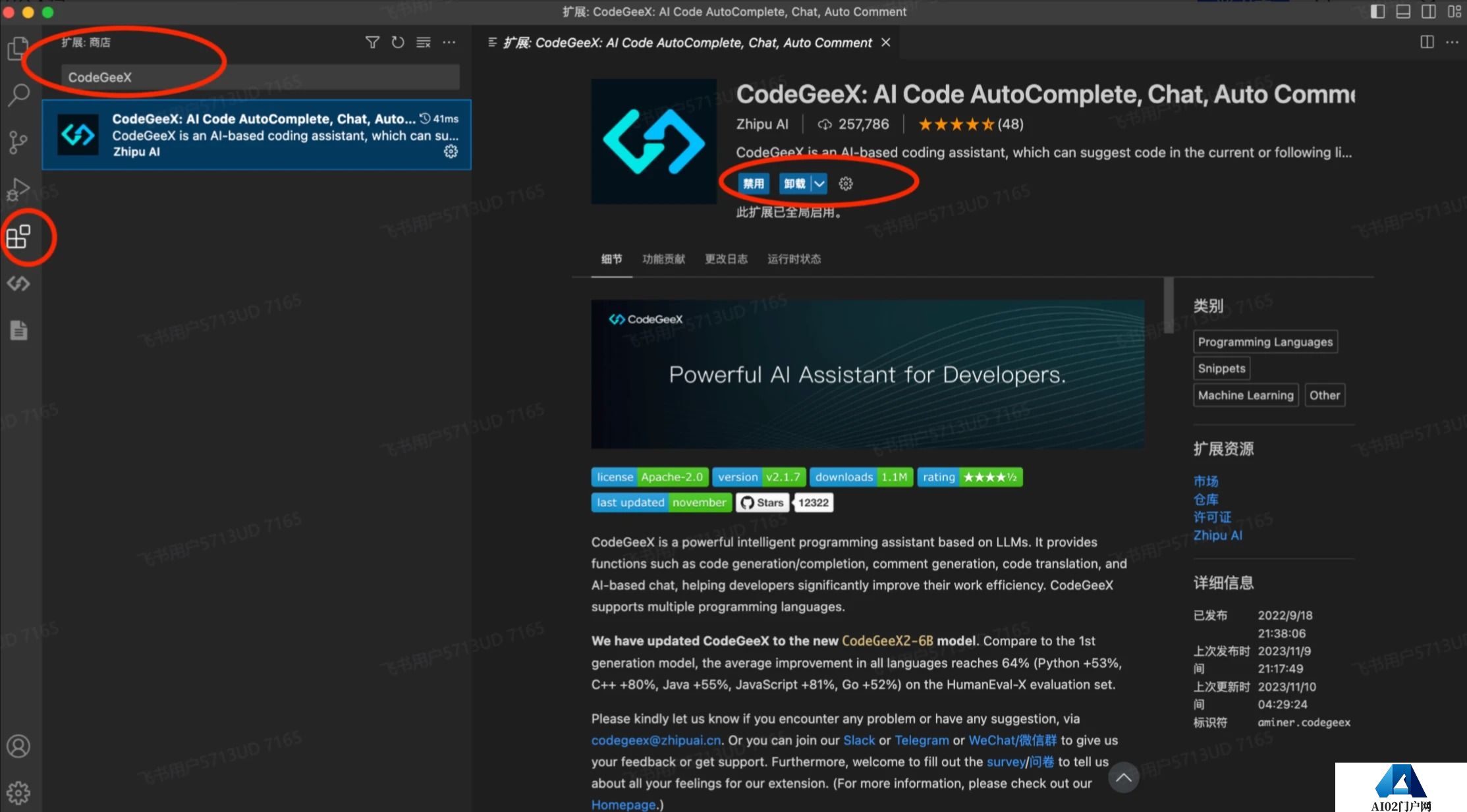1467x812 pixels.
Task: Open 许可证 license resource link
Action: 1212,517
